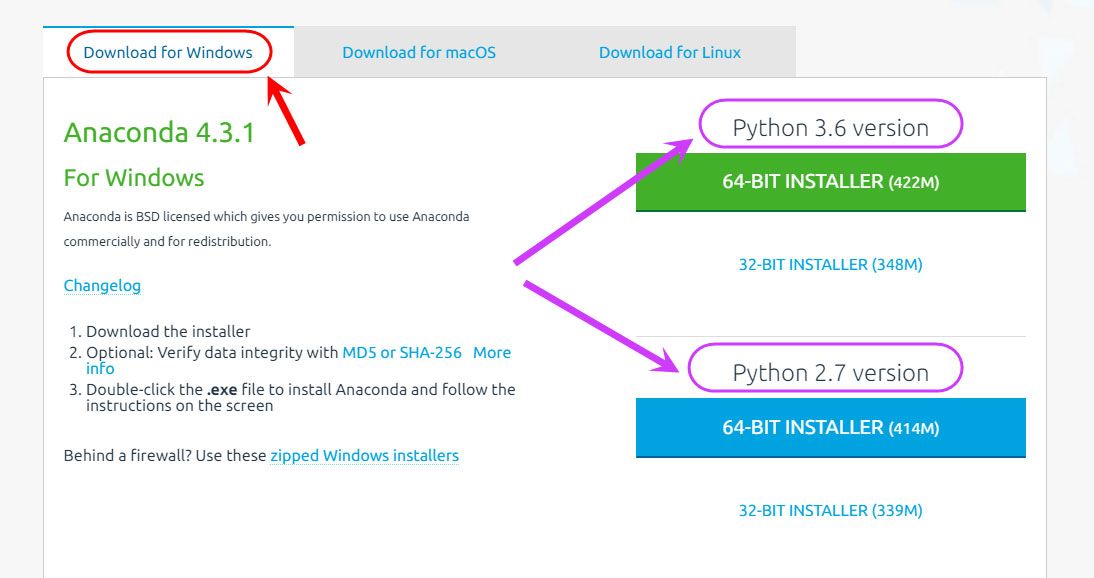Click the 'Download the installer' step

pyautogui.click(x=168, y=332)
